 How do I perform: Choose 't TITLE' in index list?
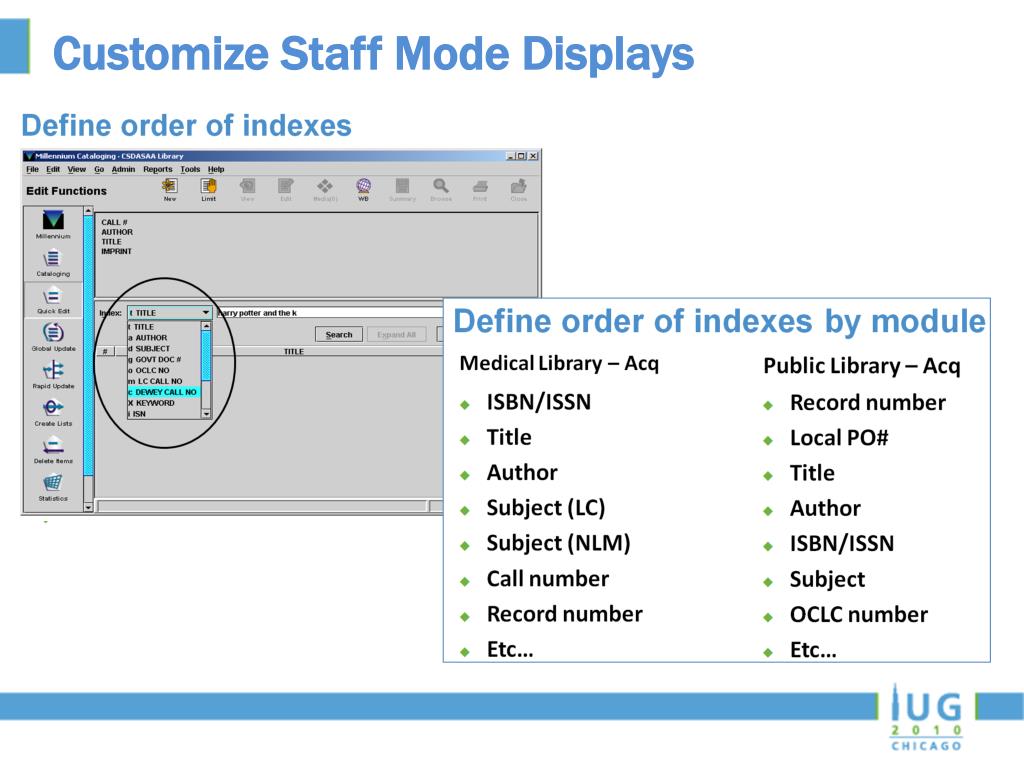[164, 327]
